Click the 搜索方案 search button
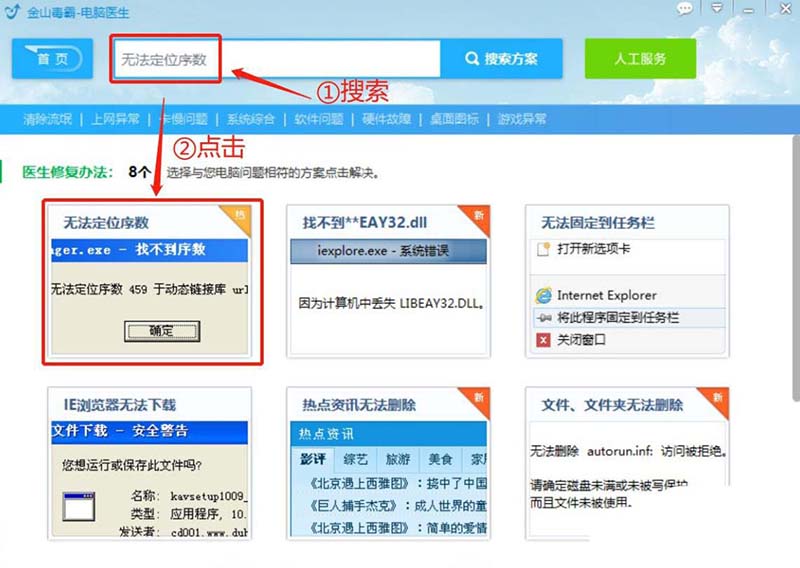This screenshot has height=568, width=800. [502, 59]
